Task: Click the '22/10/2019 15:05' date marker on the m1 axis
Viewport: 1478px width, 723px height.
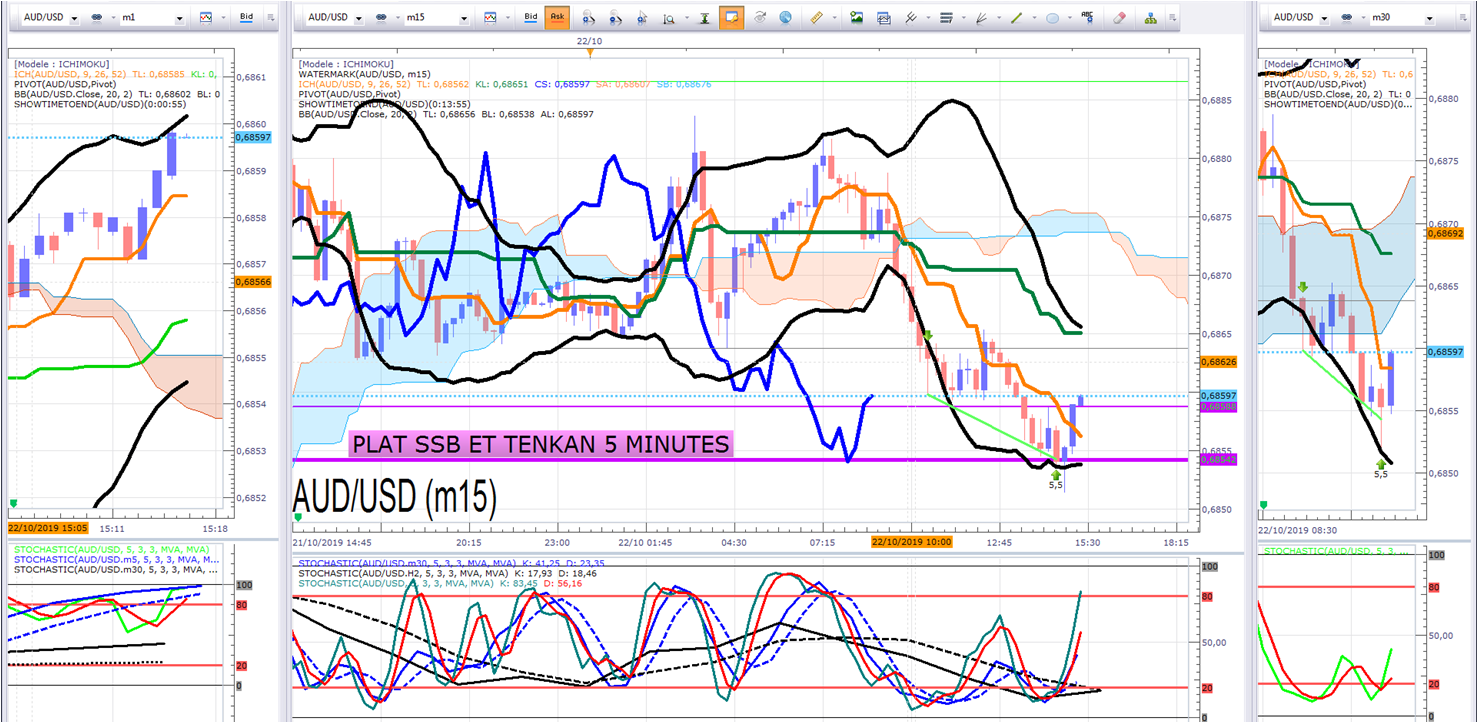Action: tap(48, 527)
